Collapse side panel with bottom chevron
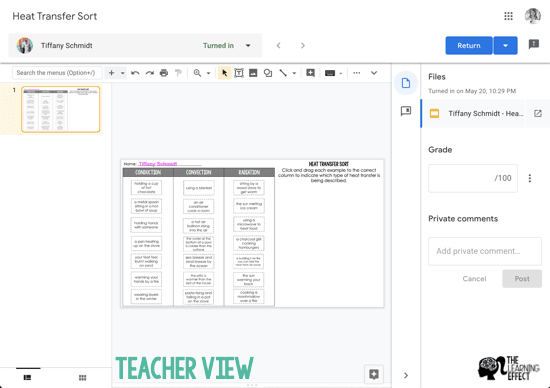The image size is (550, 388). coord(406,375)
